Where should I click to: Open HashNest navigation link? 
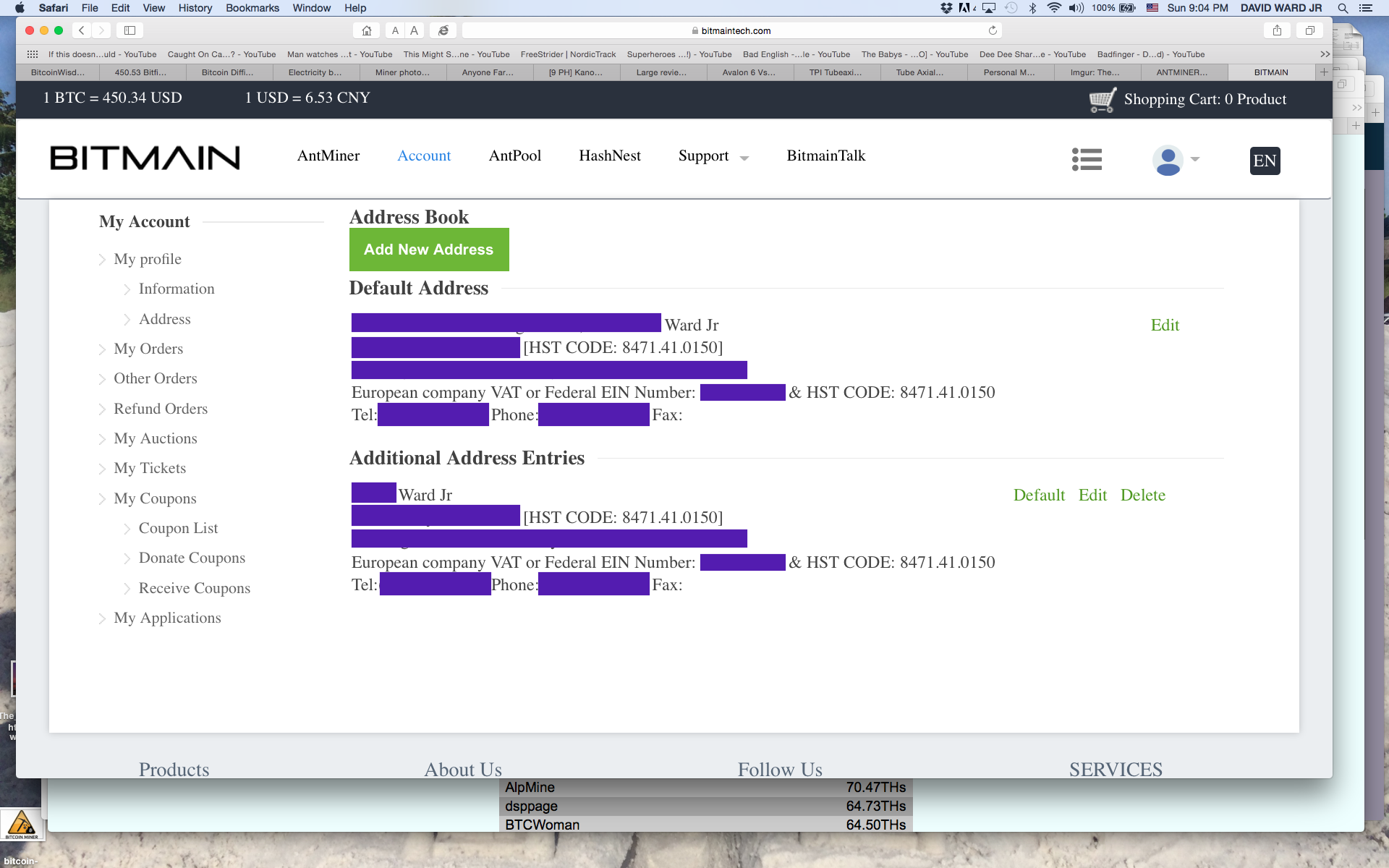point(610,156)
